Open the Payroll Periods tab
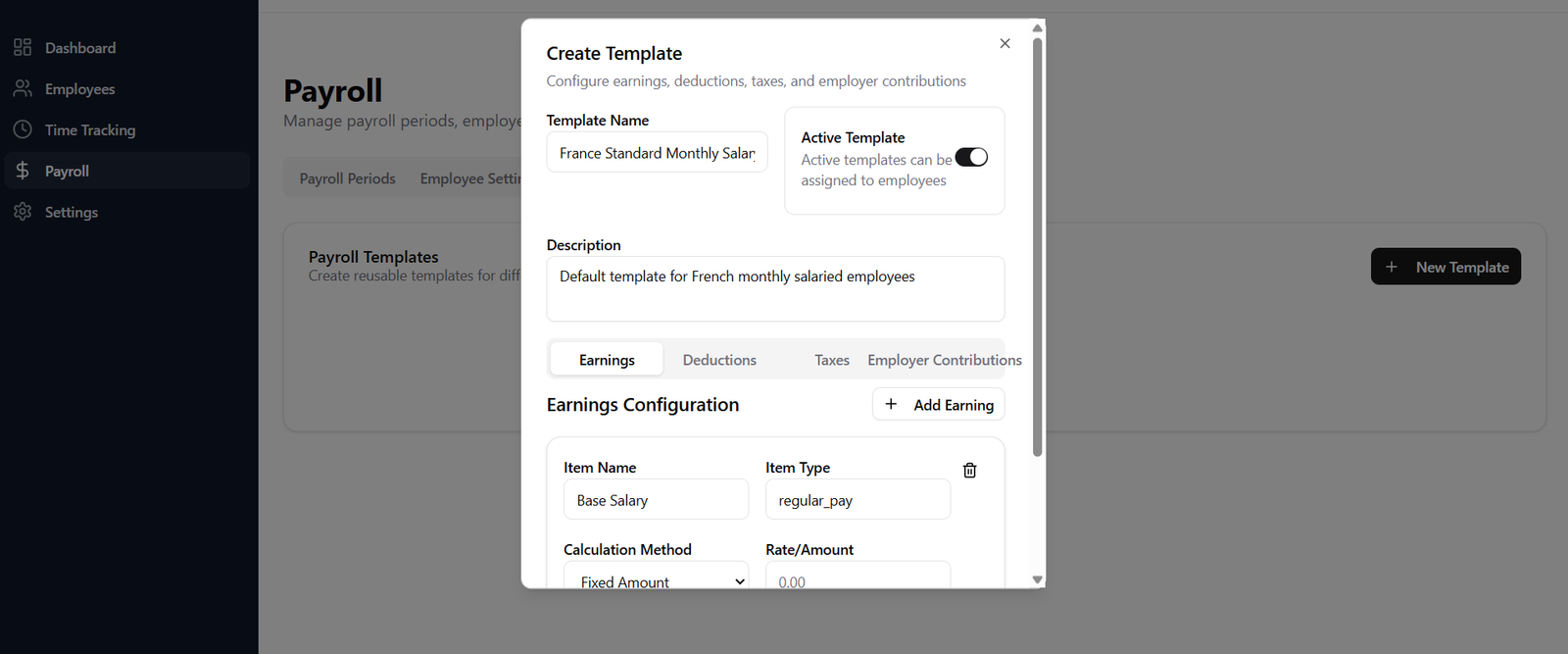Viewport: 1568px width, 654px height. (x=348, y=178)
